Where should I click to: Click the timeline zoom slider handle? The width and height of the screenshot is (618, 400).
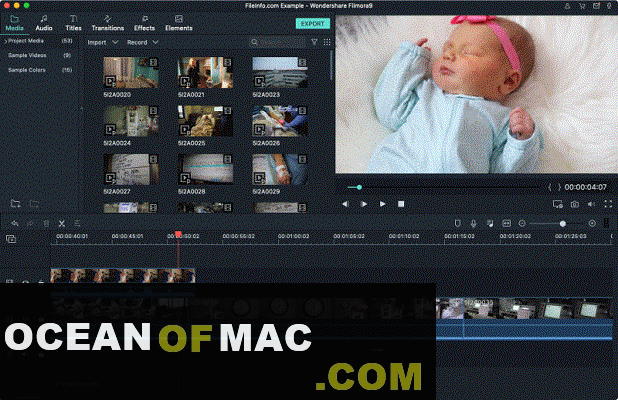click(562, 223)
